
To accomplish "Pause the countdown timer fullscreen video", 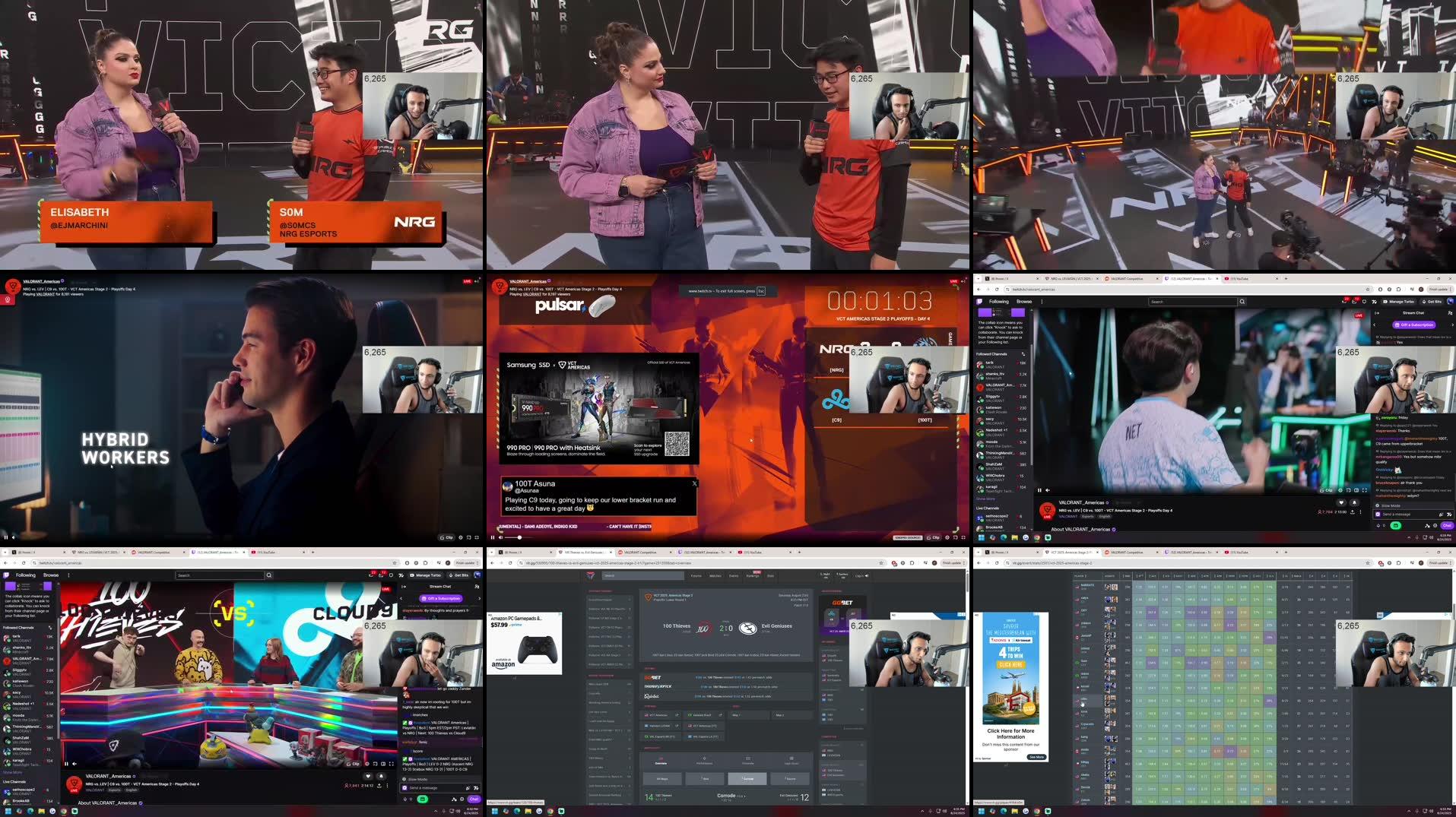I will click(x=492, y=537).
